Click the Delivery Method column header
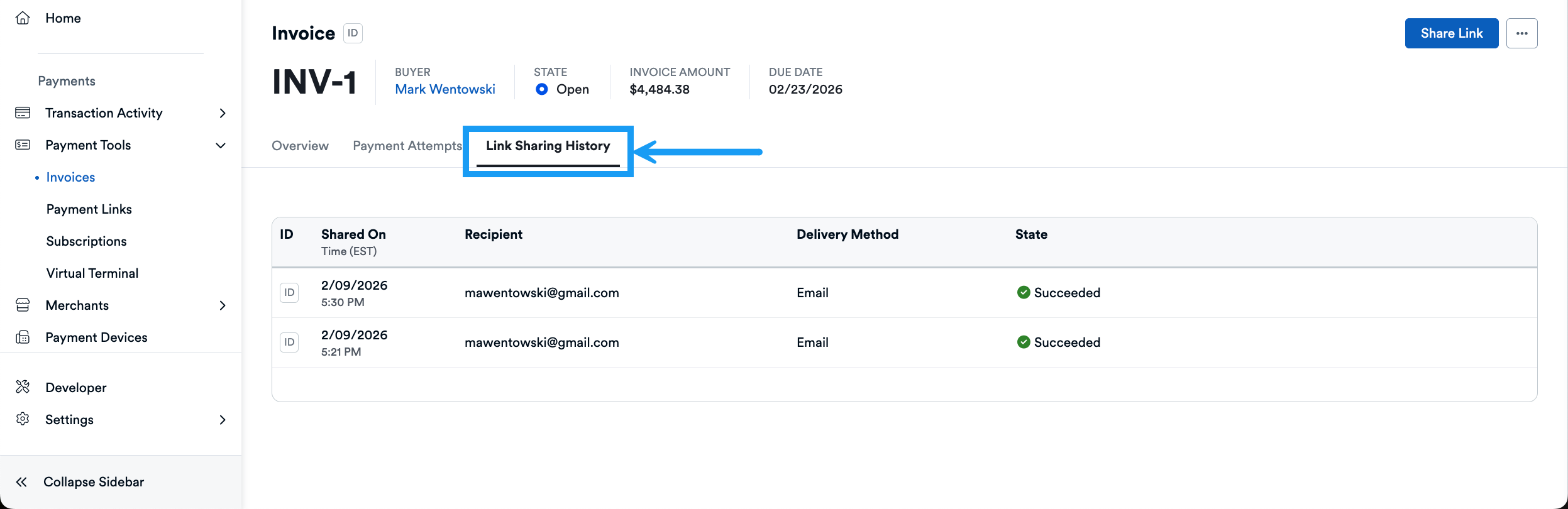Viewport: 1568px width, 509px height. click(847, 234)
